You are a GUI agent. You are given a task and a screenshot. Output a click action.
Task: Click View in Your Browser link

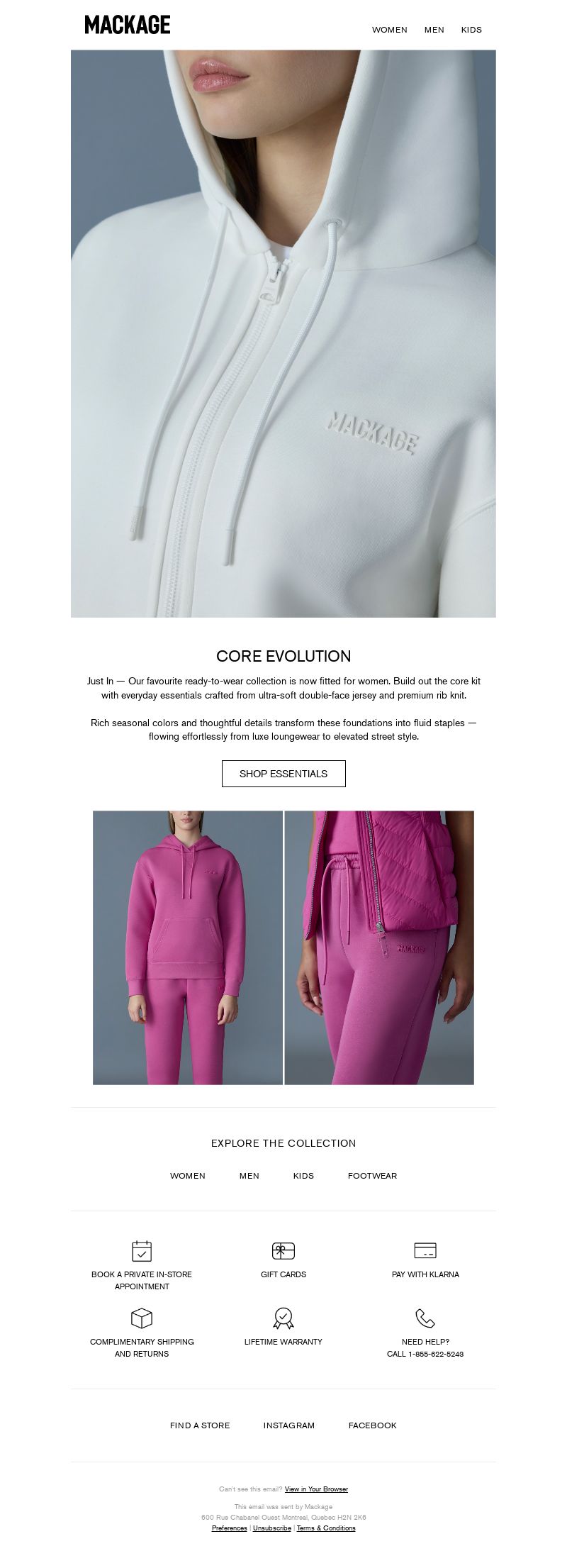(316, 1489)
